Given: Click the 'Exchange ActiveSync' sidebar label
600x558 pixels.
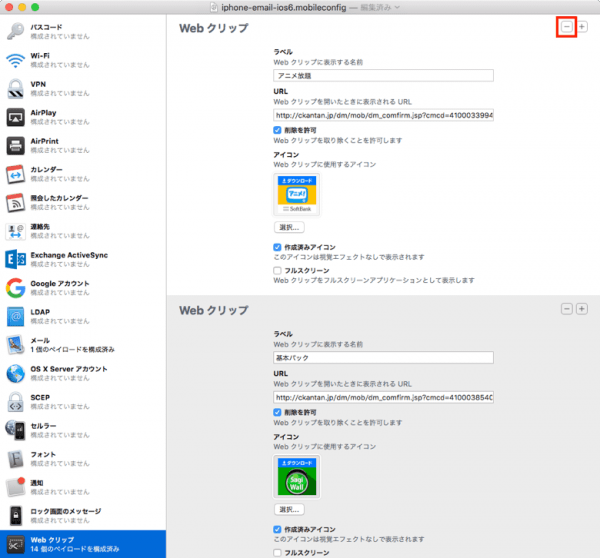Looking at the screenshot, I should (69, 255).
